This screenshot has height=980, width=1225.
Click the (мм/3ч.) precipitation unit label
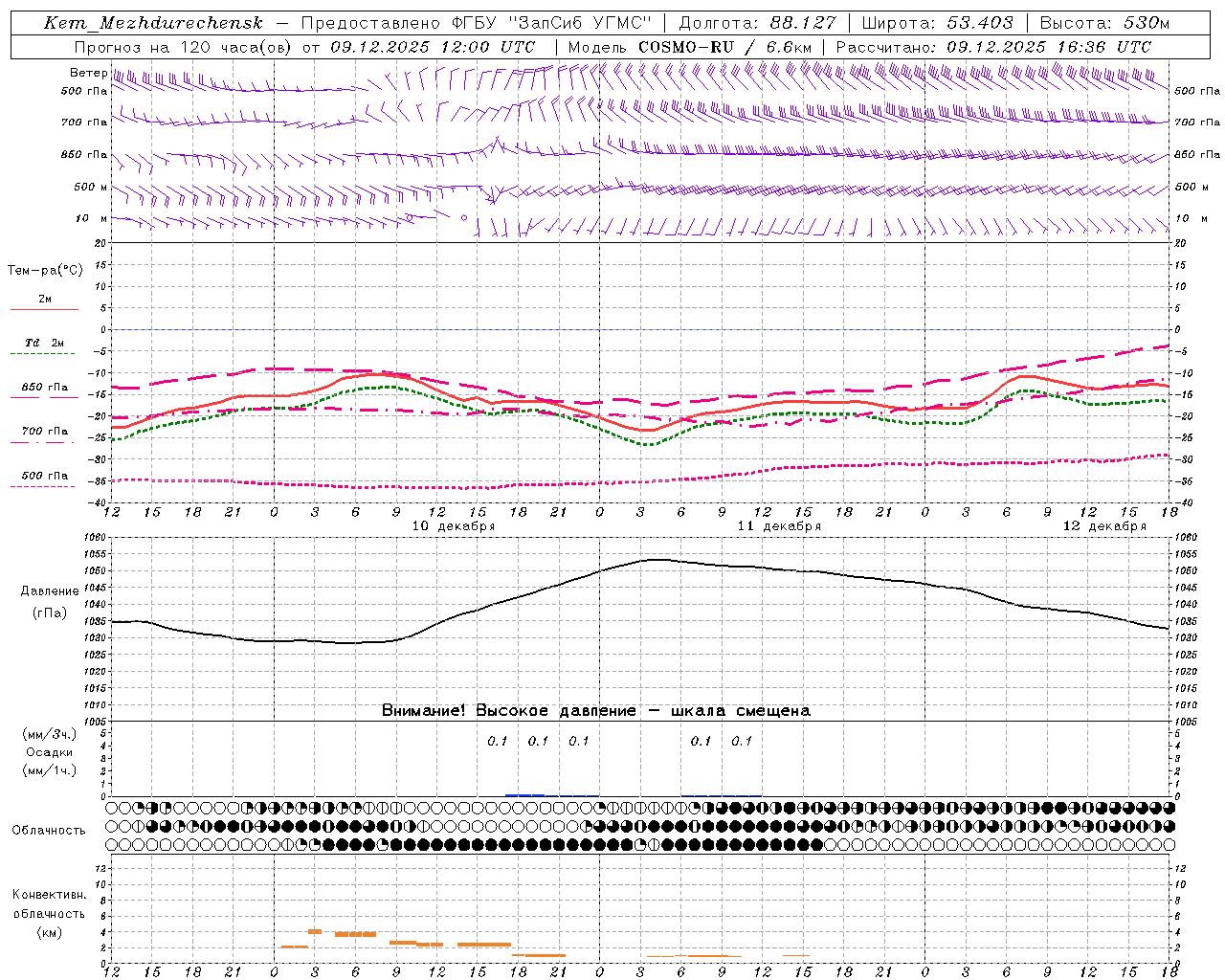50,735
